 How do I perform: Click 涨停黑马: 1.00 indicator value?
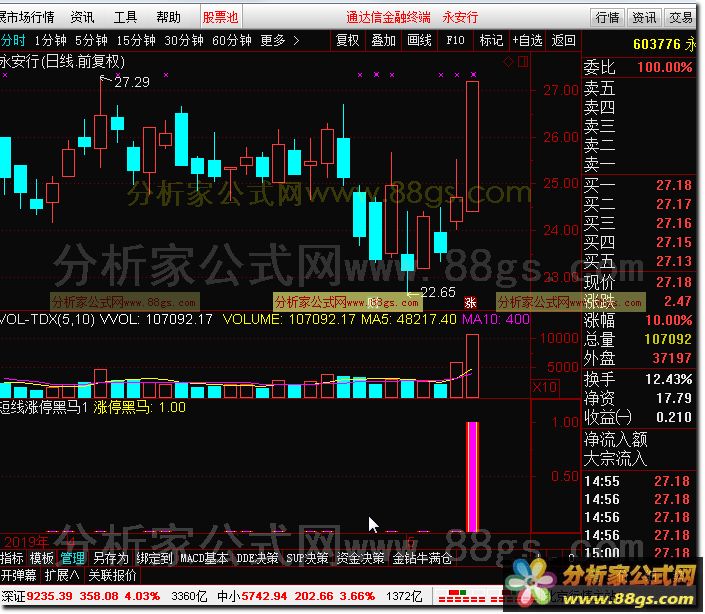(139, 408)
